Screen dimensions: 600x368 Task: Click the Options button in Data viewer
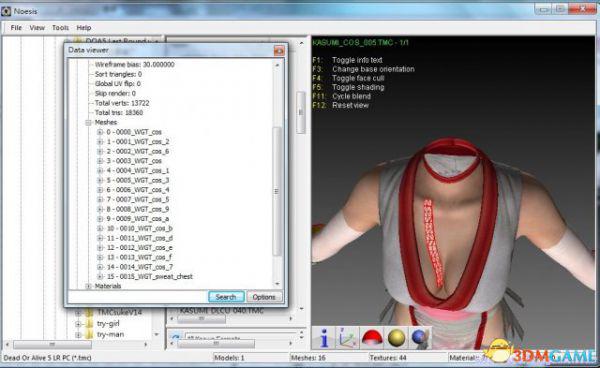click(264, 296)
